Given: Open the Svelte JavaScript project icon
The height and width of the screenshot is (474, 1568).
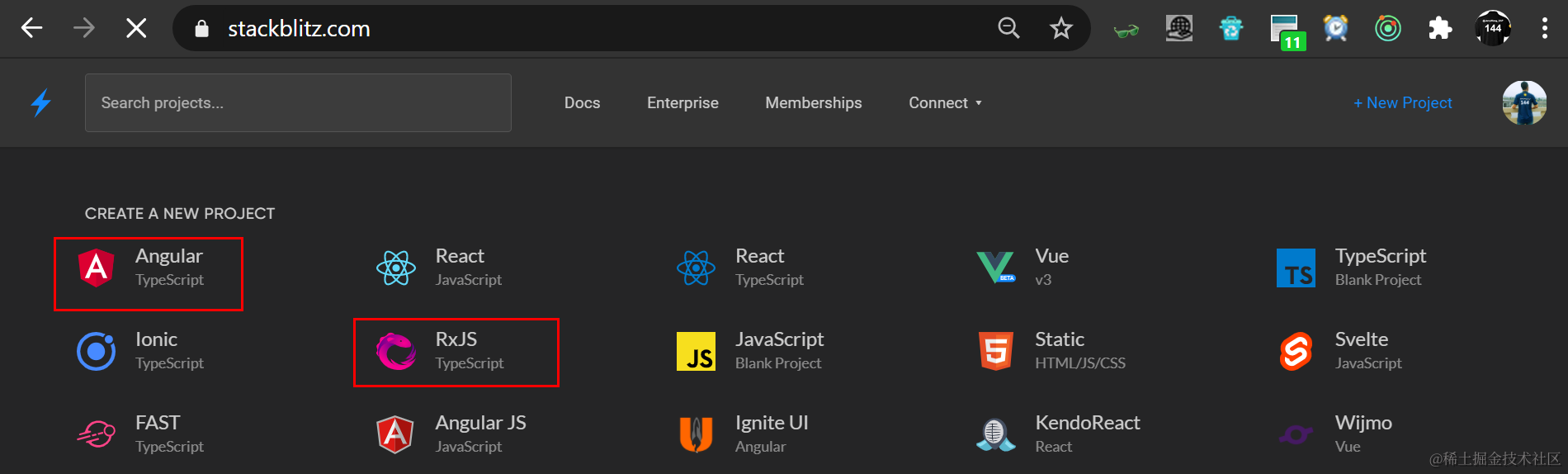Looking at the screenshot, I should click(x=1296, y=351).
